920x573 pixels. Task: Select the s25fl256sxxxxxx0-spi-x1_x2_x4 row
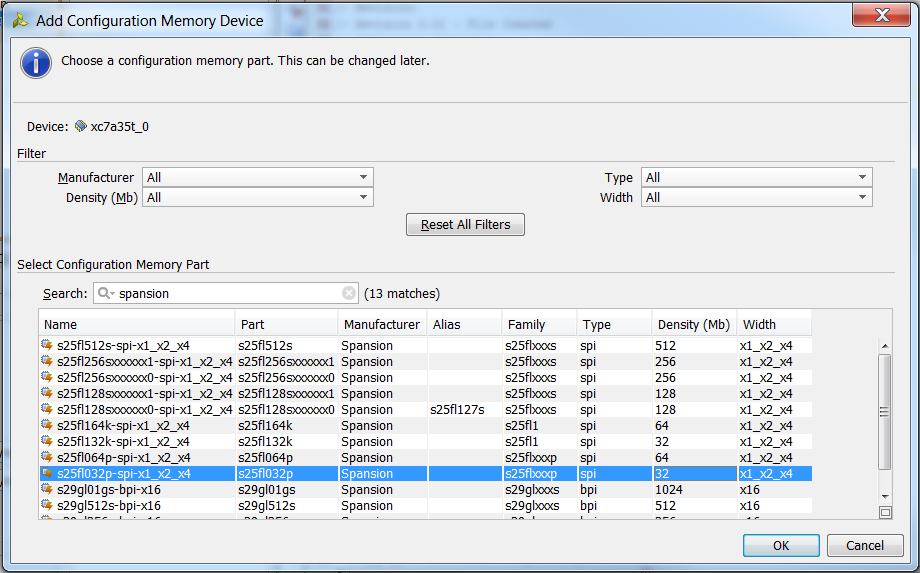[426, 377]
